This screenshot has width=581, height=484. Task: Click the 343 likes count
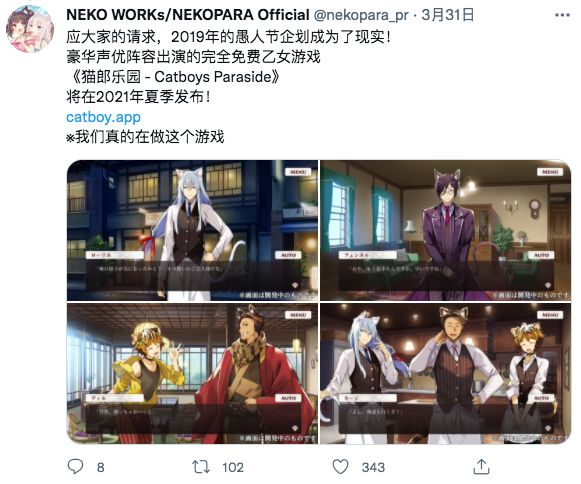pyautogui.click(x=373, y=467)
